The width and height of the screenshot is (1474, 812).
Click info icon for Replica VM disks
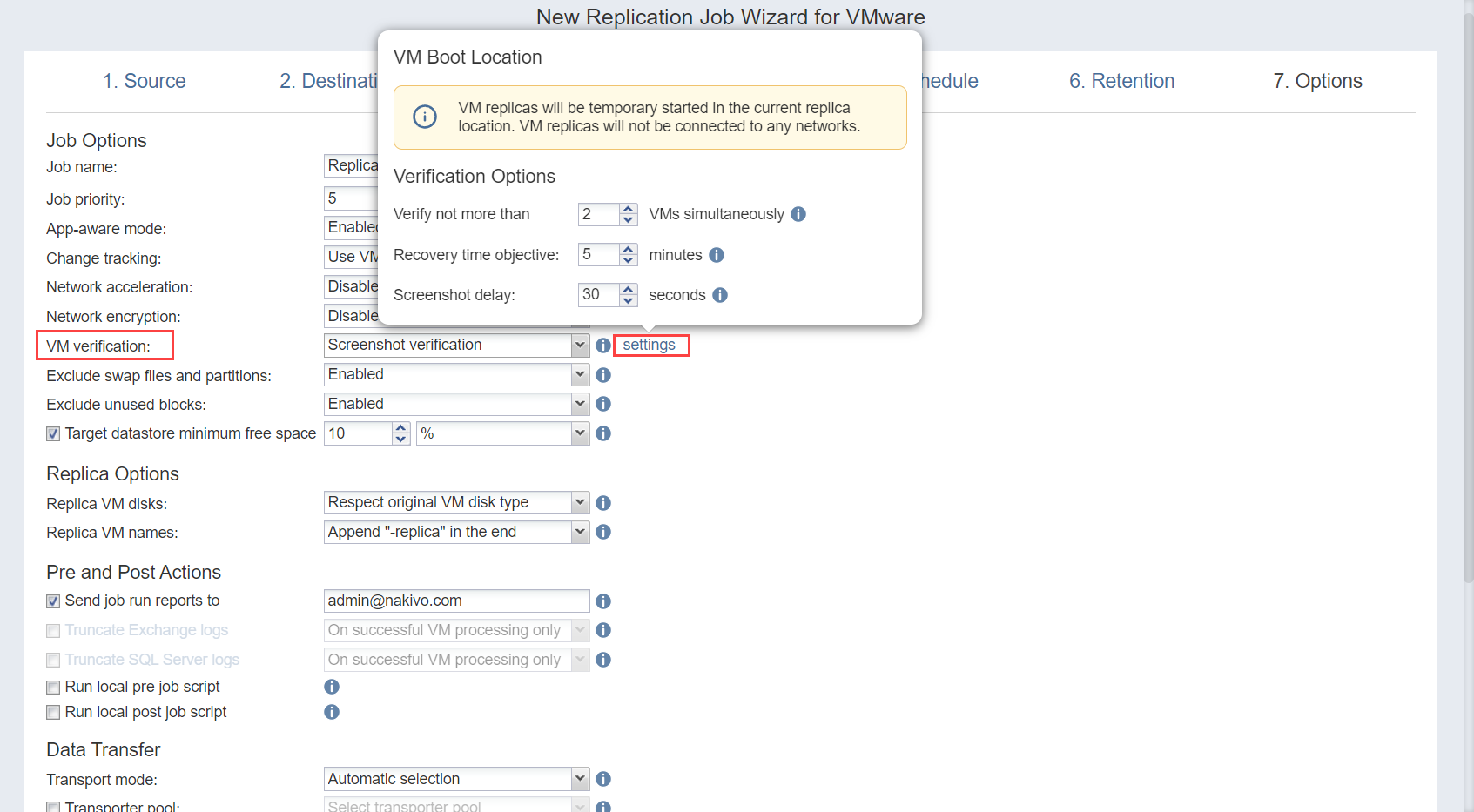(602, 503)
